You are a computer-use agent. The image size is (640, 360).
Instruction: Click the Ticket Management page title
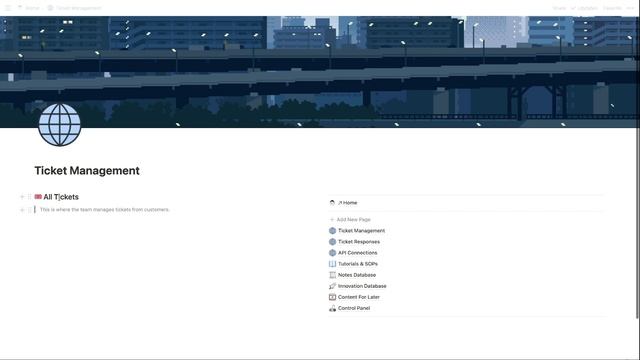point(87,171)
